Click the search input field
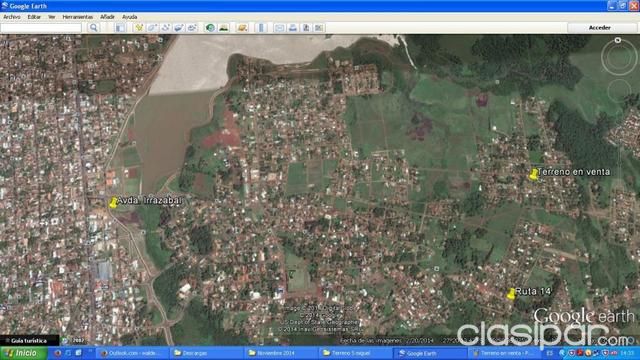The image size is (640, 360). click(41, 27)
